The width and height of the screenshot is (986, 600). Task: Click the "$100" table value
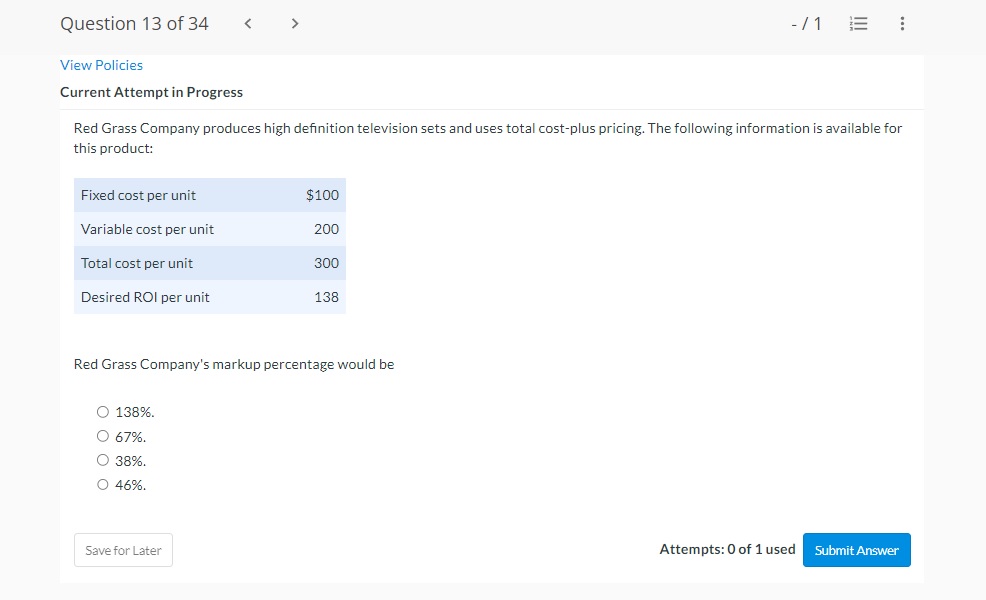pyautogui.click(x=323, y=196)
